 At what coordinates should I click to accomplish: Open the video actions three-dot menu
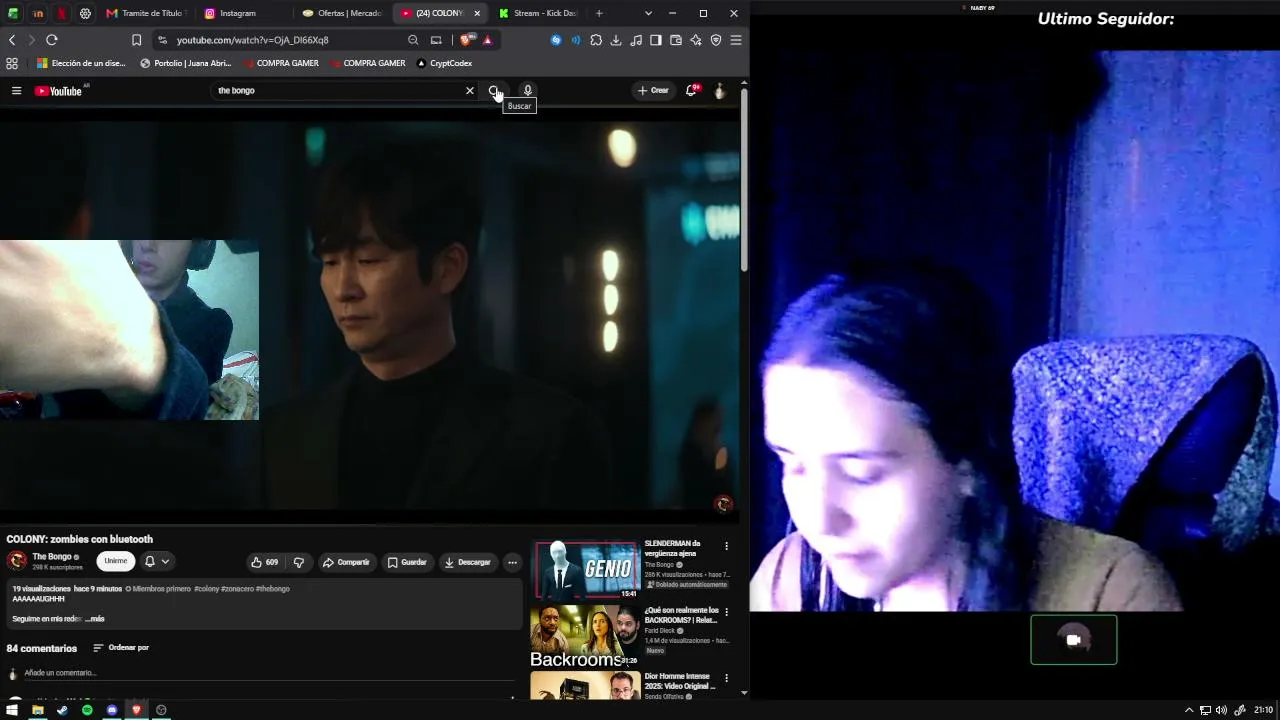click(512, 562)
